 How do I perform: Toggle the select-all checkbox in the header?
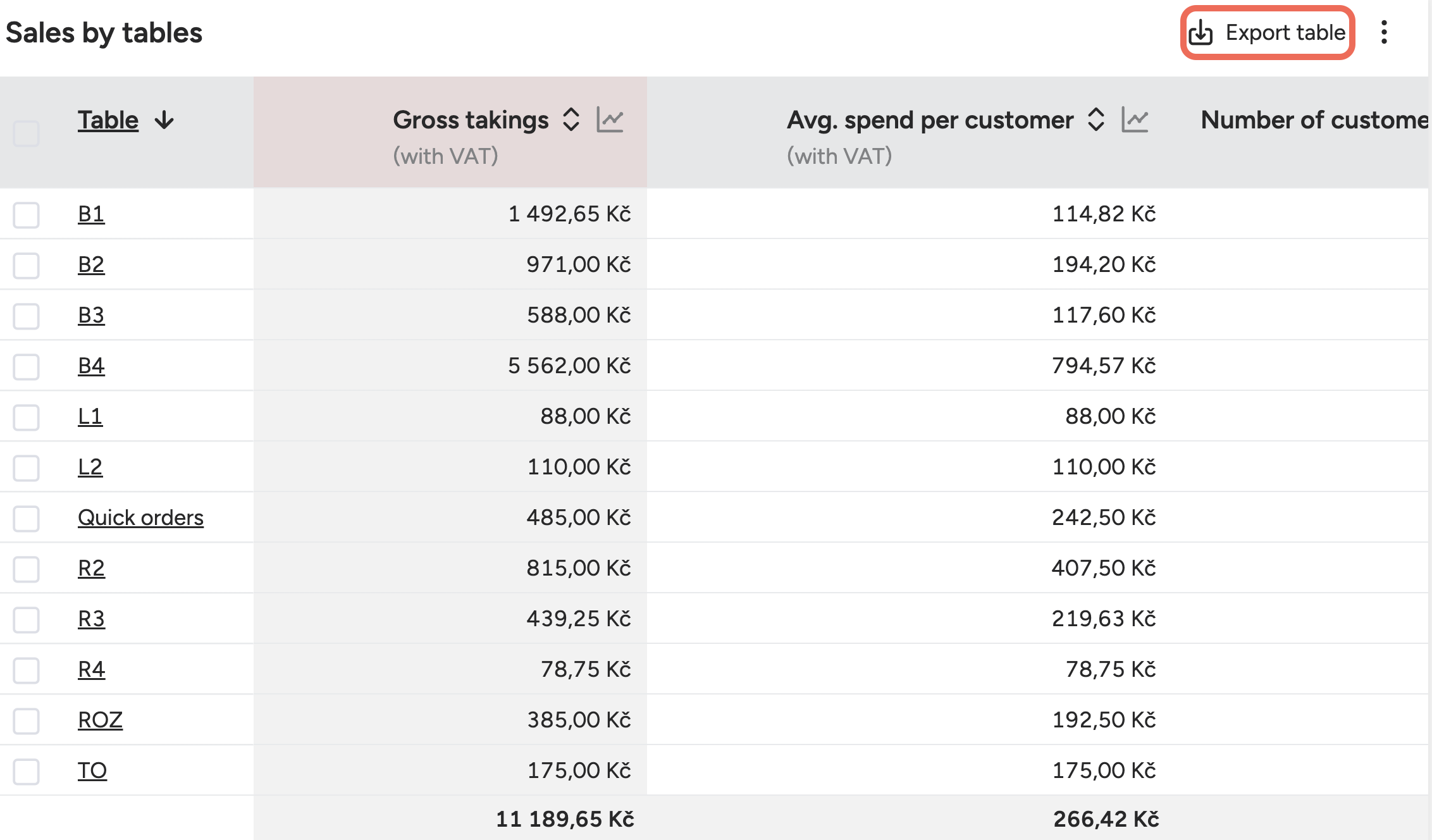pos(27,133)
